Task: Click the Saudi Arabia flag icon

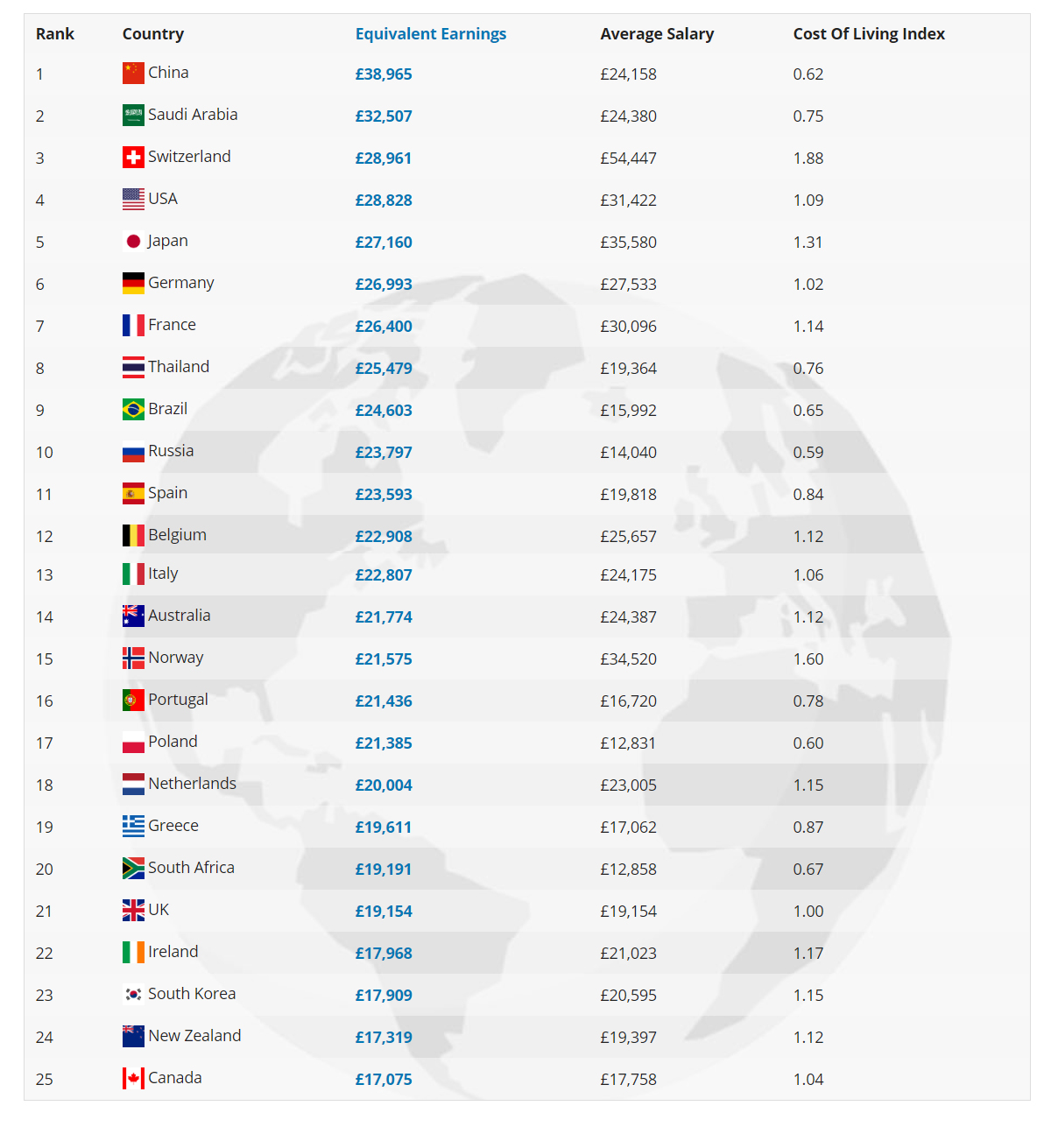Action: (133, 115)
